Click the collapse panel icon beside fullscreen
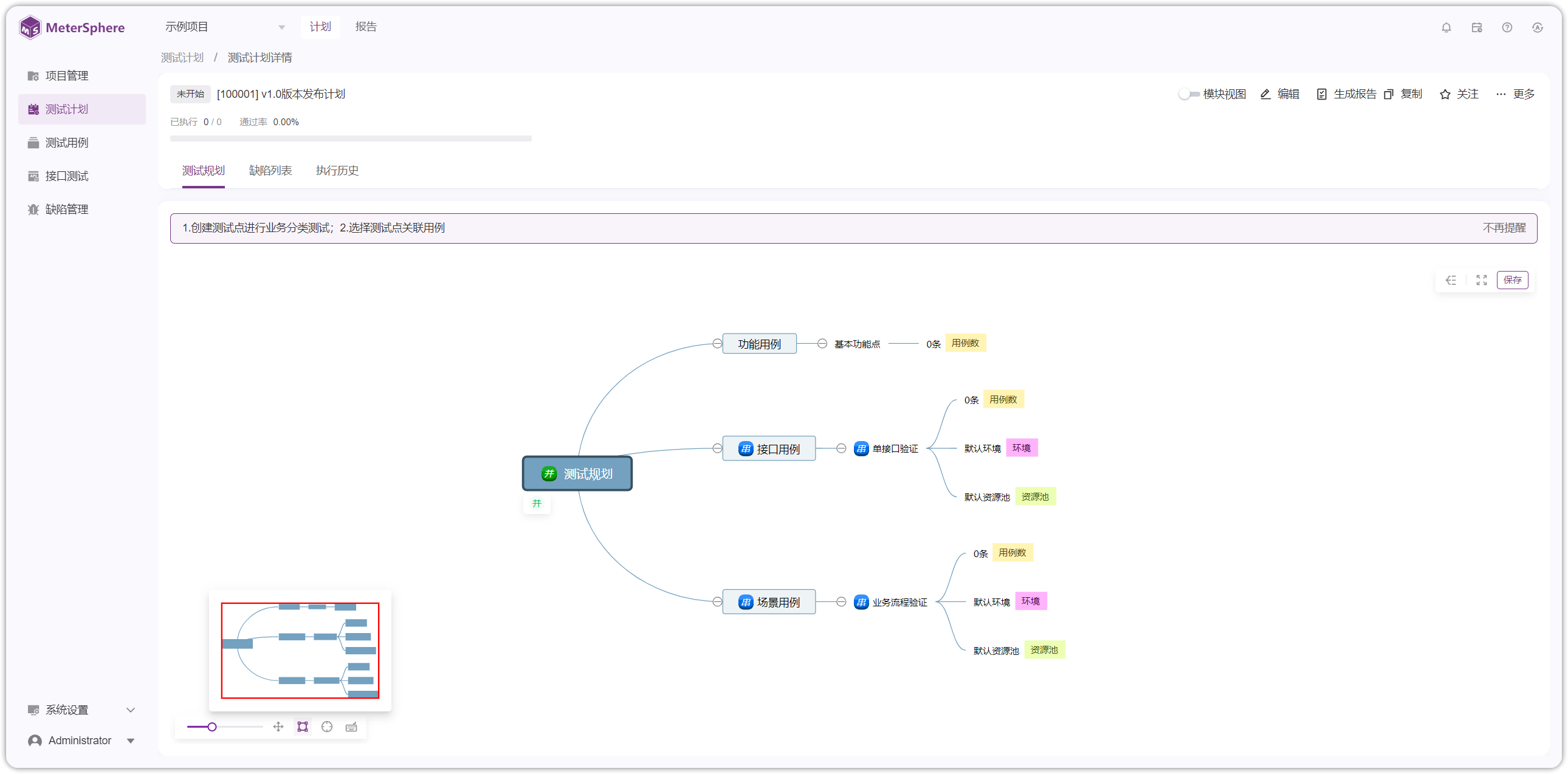Screen dimensions: 1568x774 (1451, 280)
